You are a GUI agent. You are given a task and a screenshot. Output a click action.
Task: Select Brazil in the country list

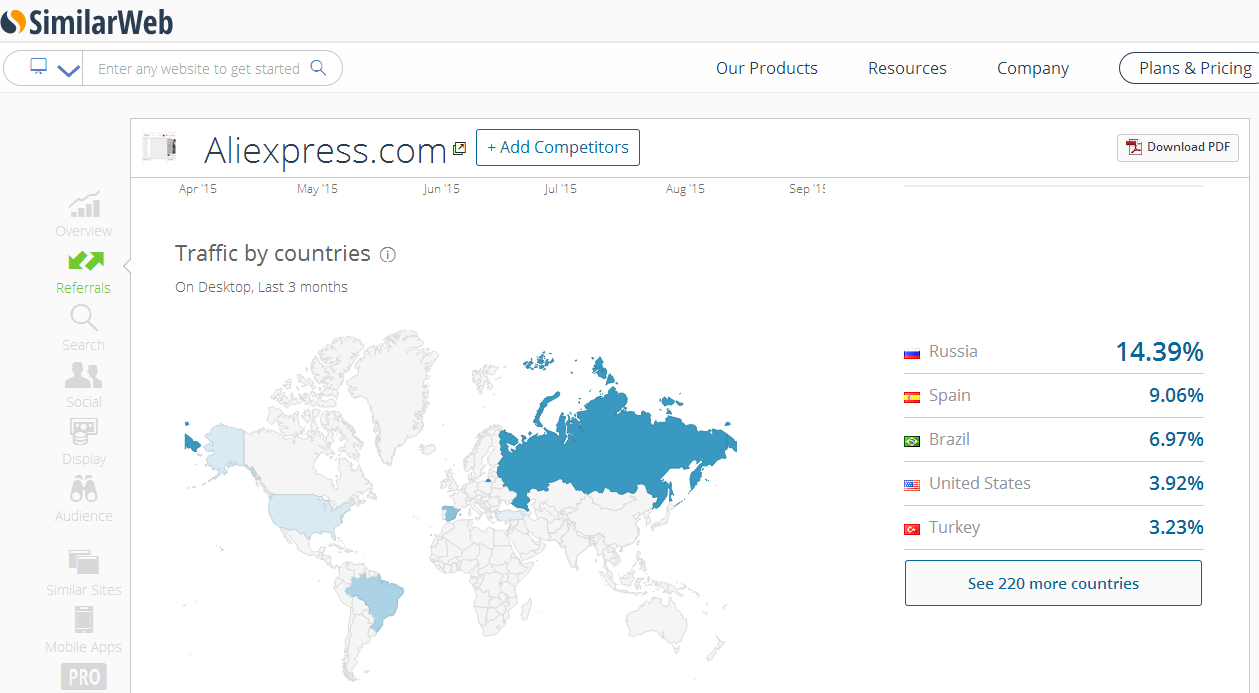pos(949,439)
